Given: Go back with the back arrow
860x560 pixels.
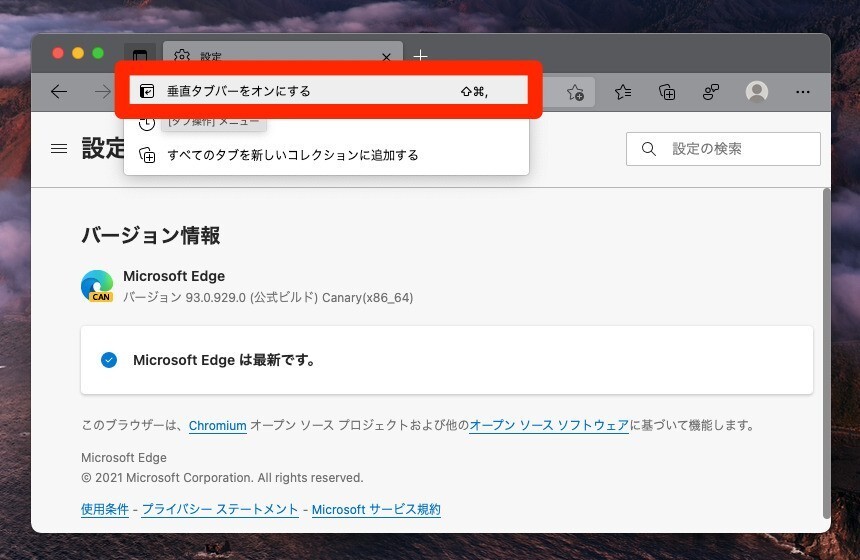Looking at the screenshot, I should (x=59, y=92).
